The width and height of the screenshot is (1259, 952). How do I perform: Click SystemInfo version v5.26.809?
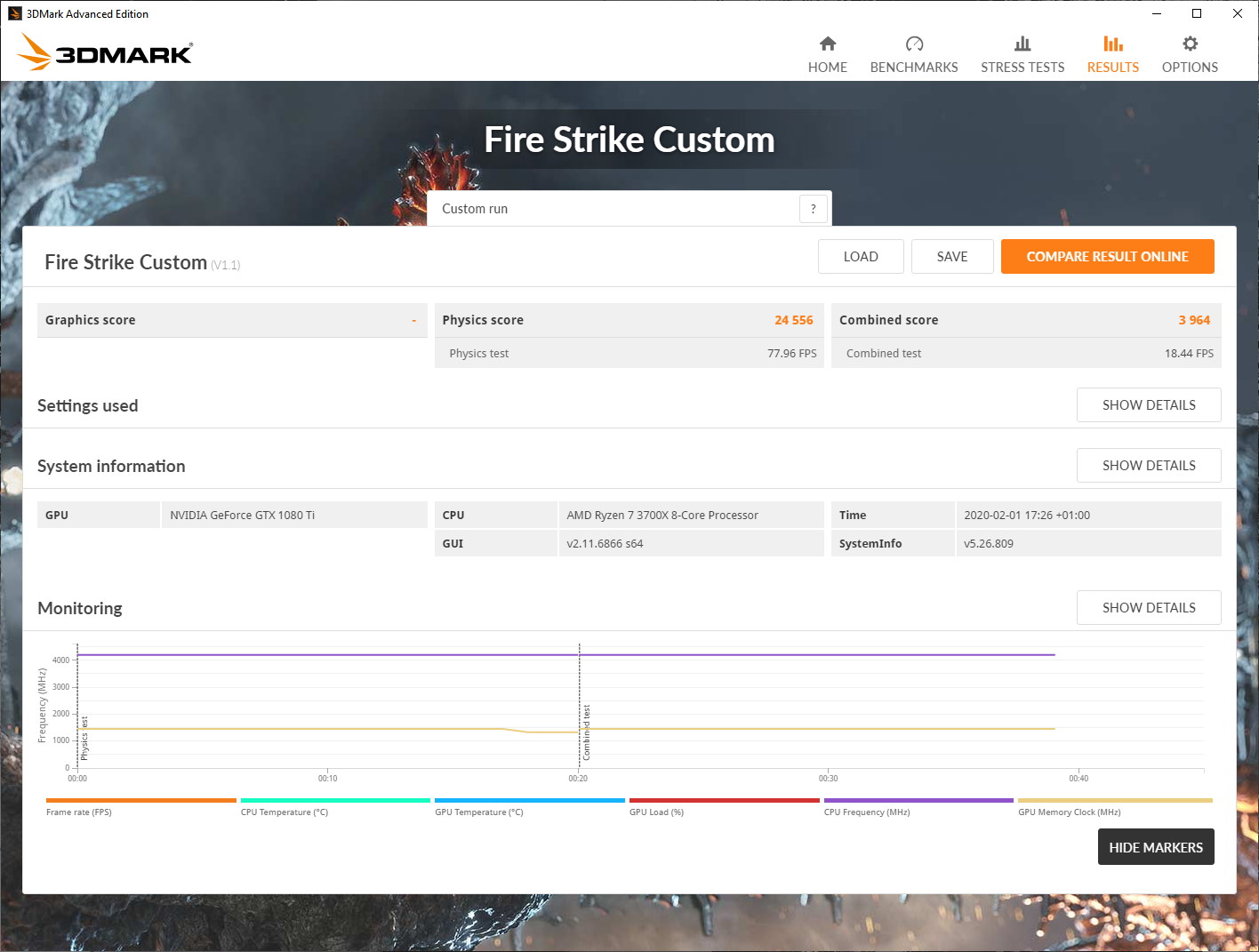988,544
